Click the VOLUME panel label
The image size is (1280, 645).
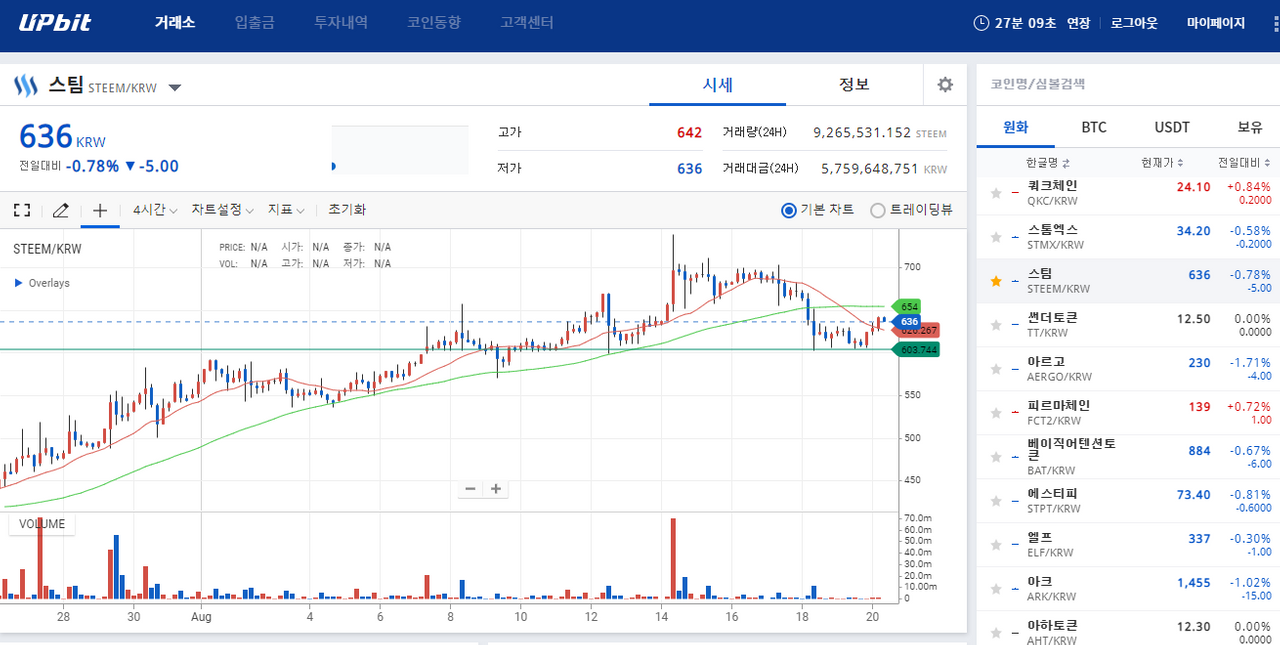[x=42, y=524]
